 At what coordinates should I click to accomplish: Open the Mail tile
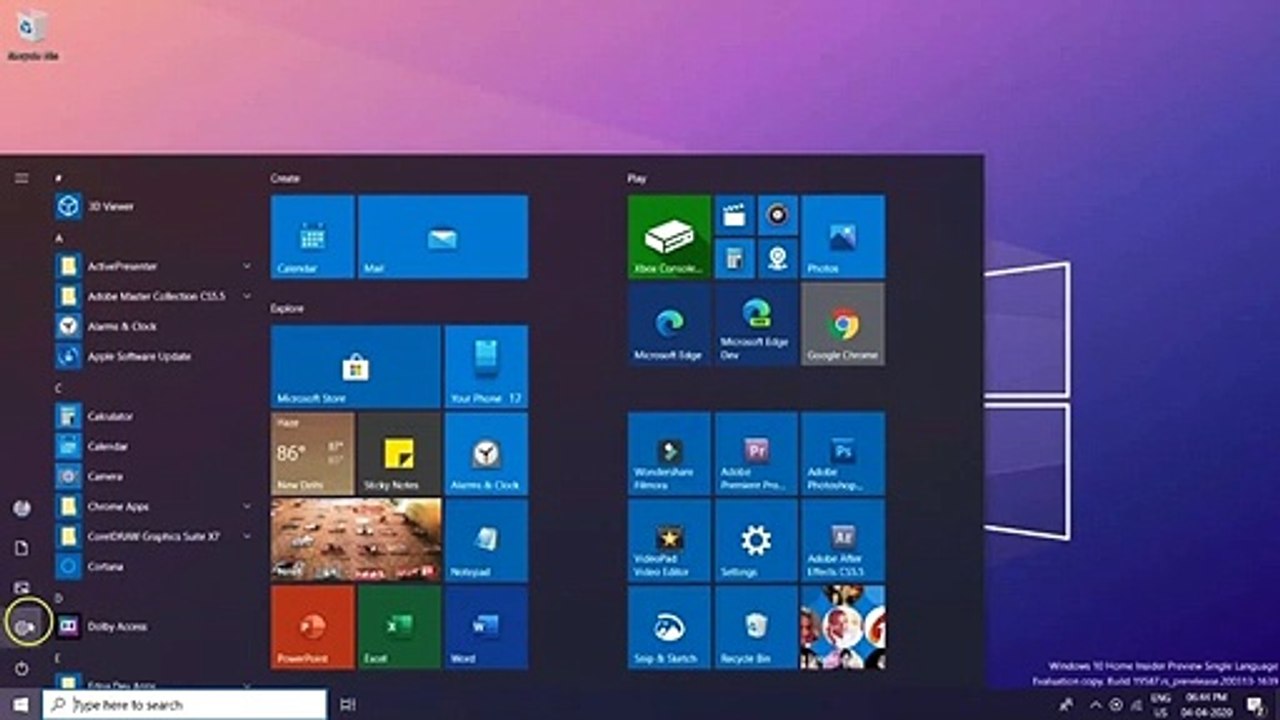pos(443,236)
